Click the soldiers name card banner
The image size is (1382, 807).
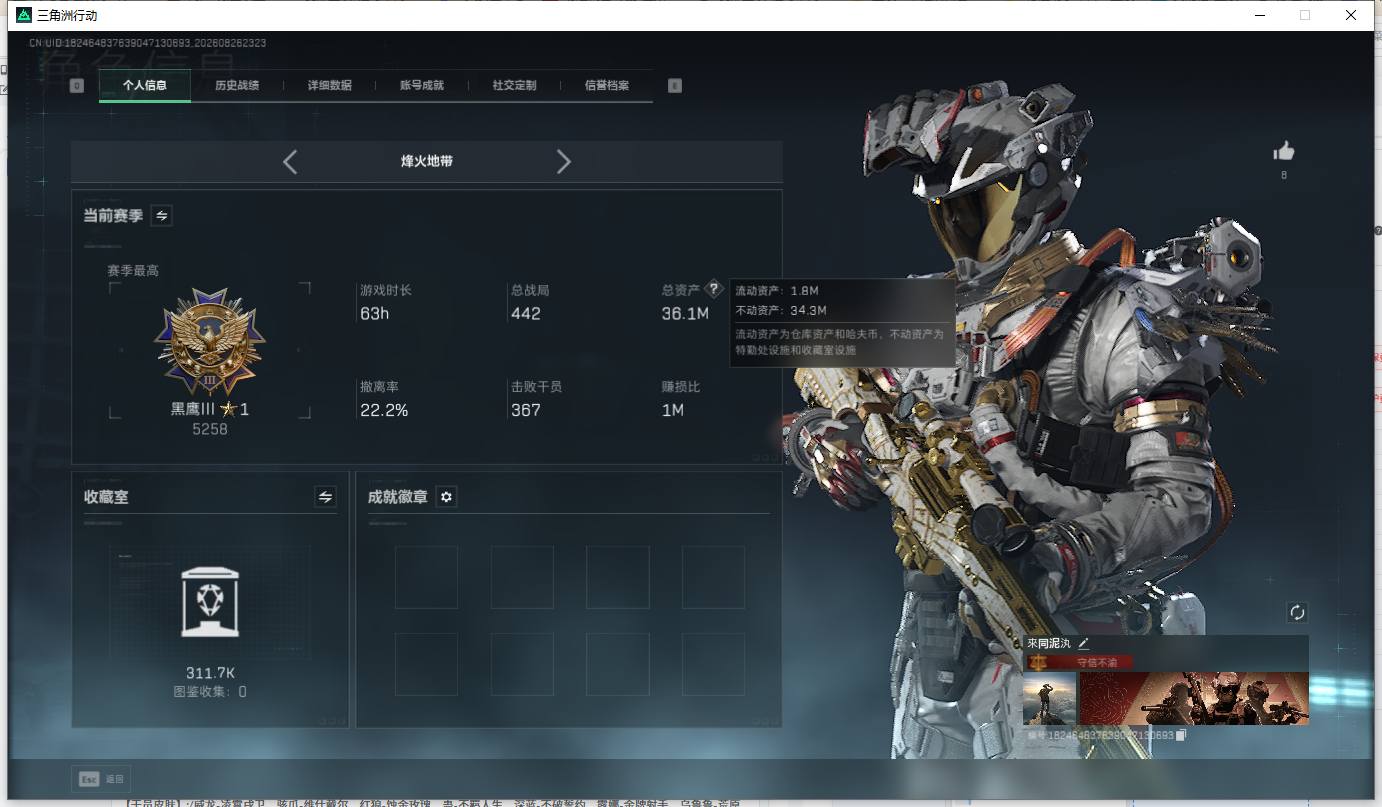tap(1194, 698)
